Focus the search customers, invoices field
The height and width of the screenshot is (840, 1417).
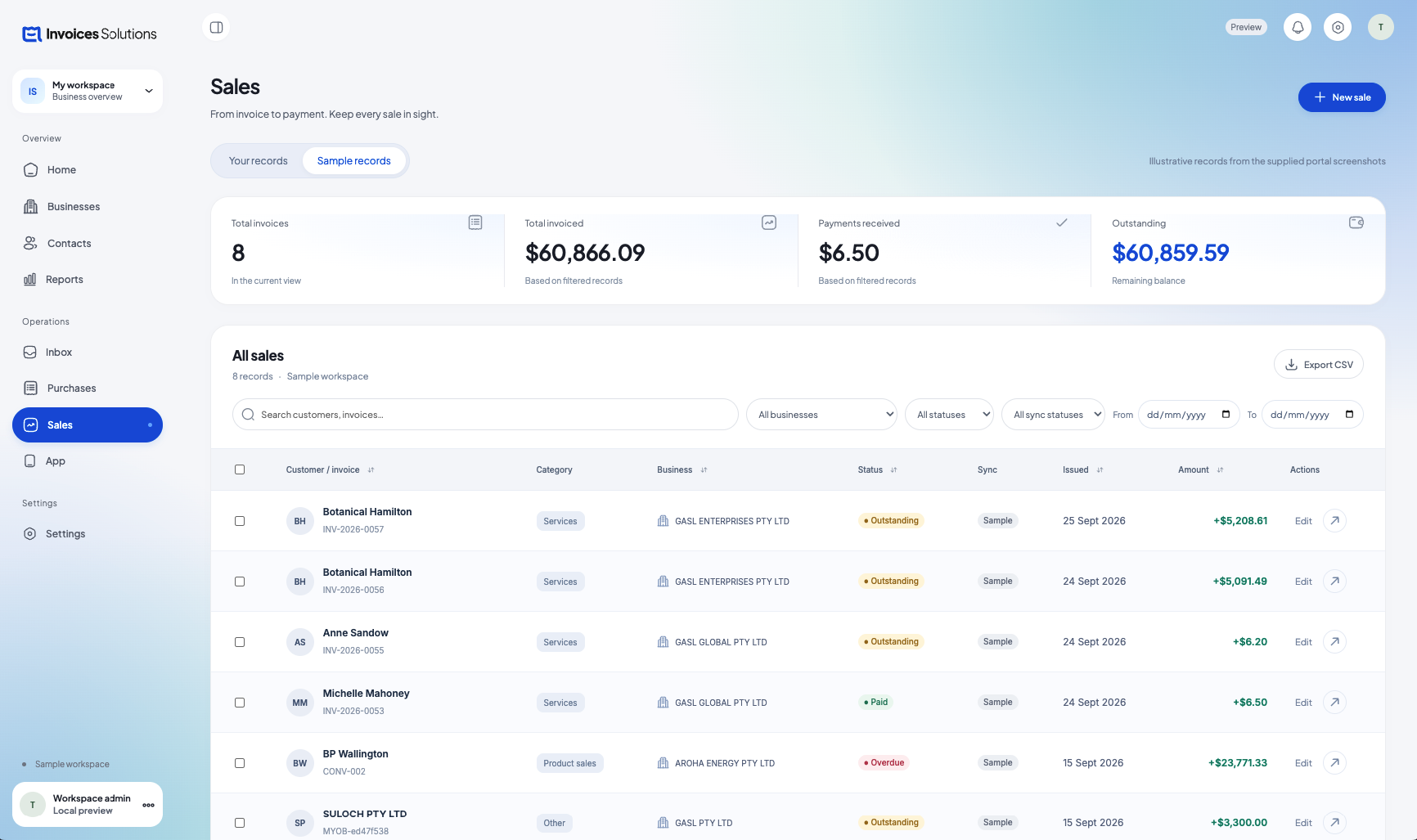click(485, 415)
